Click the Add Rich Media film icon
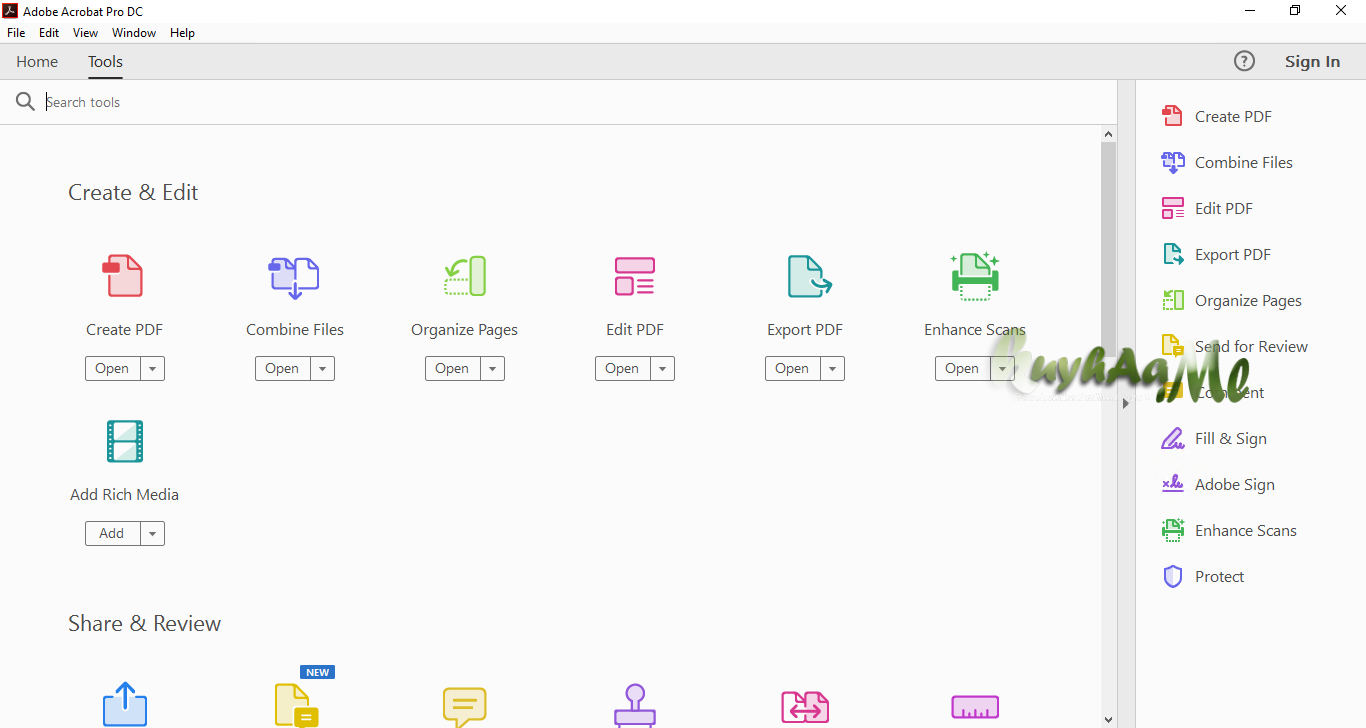This screenshot has height=728, width=1366. pos(124,441)
